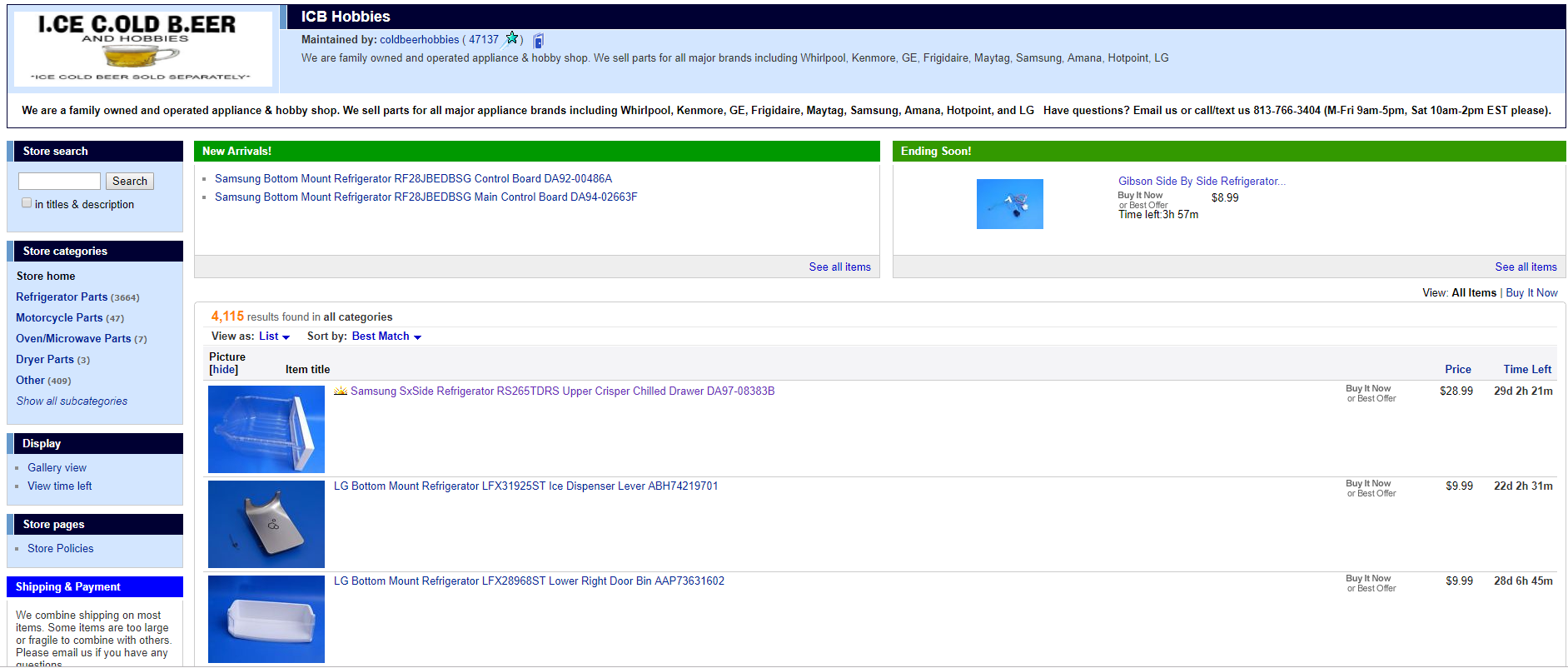
Task: Open the LG ice dispenser lever image
Action: [266, 525]
